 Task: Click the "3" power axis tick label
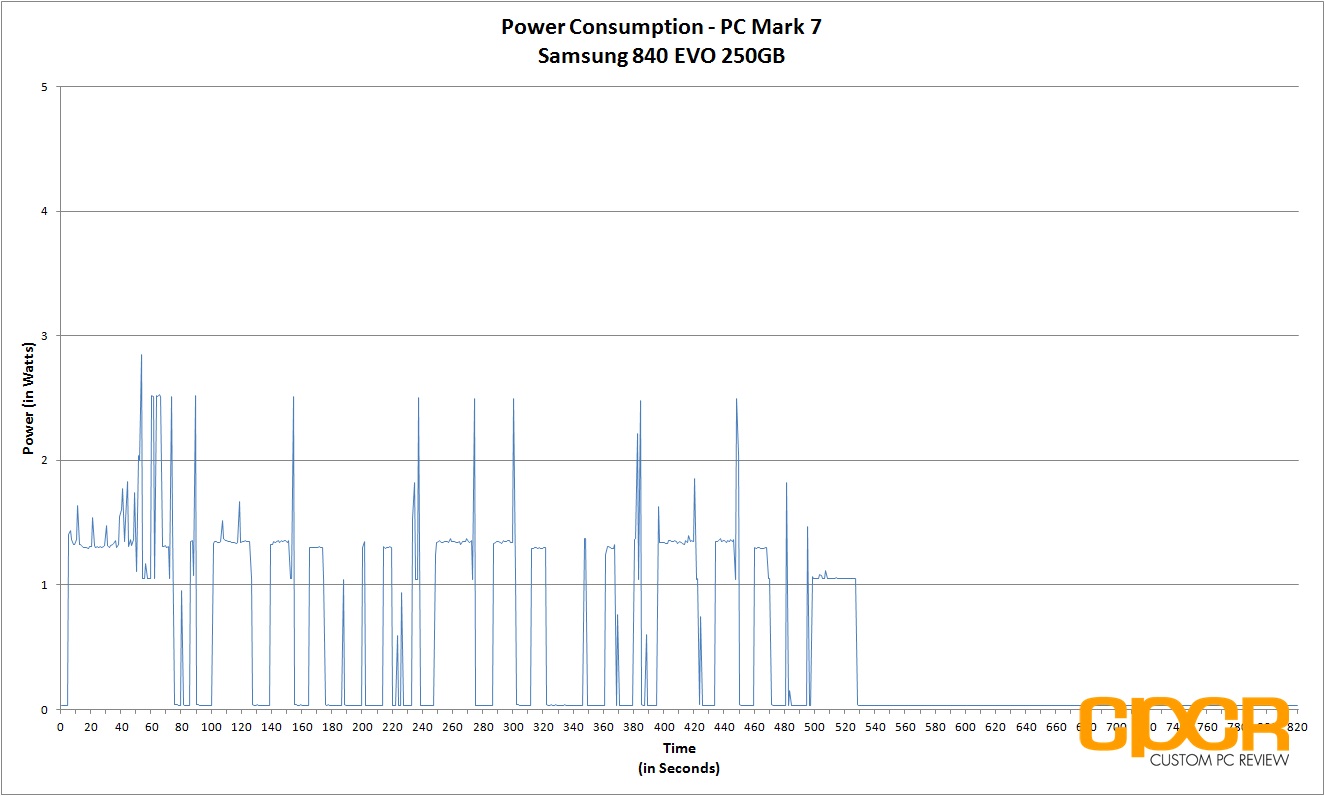pyautogui.click(x=44, y=336)
